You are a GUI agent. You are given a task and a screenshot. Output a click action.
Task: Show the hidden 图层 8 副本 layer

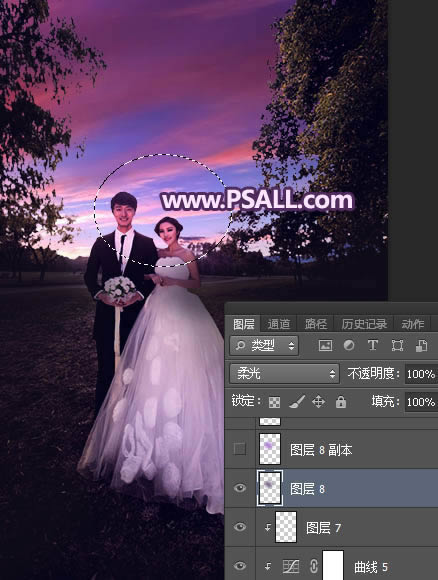(x=240, y=449)
